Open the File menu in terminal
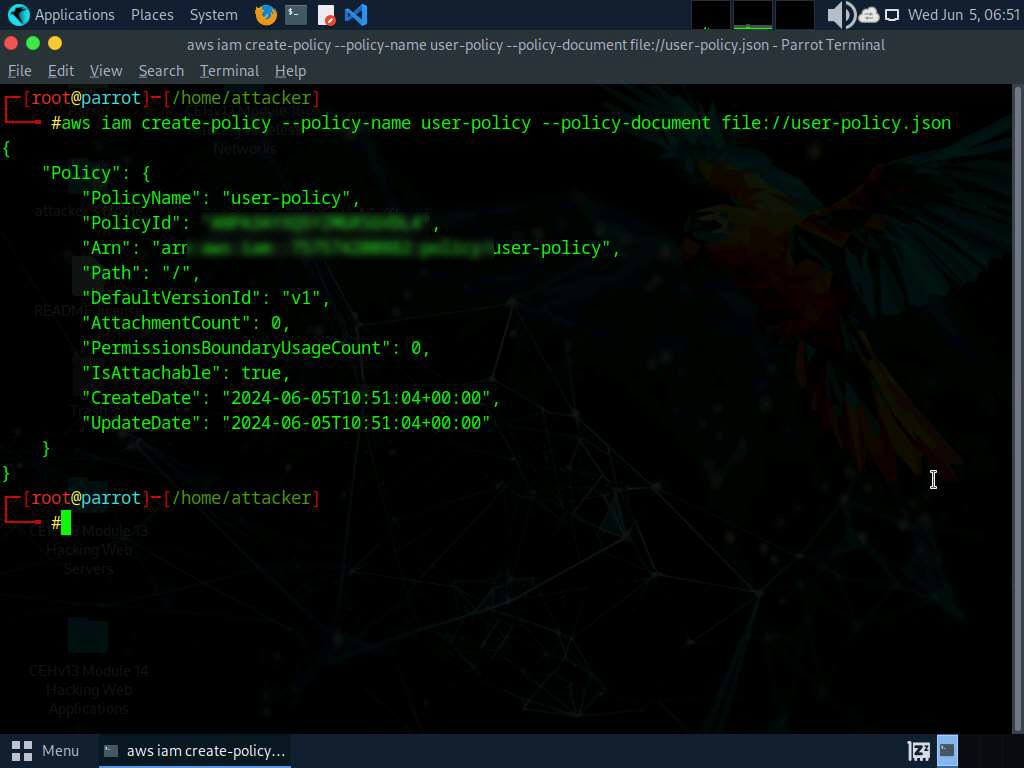This screenshot has width=1024, height=768. (x=20, y=71)
